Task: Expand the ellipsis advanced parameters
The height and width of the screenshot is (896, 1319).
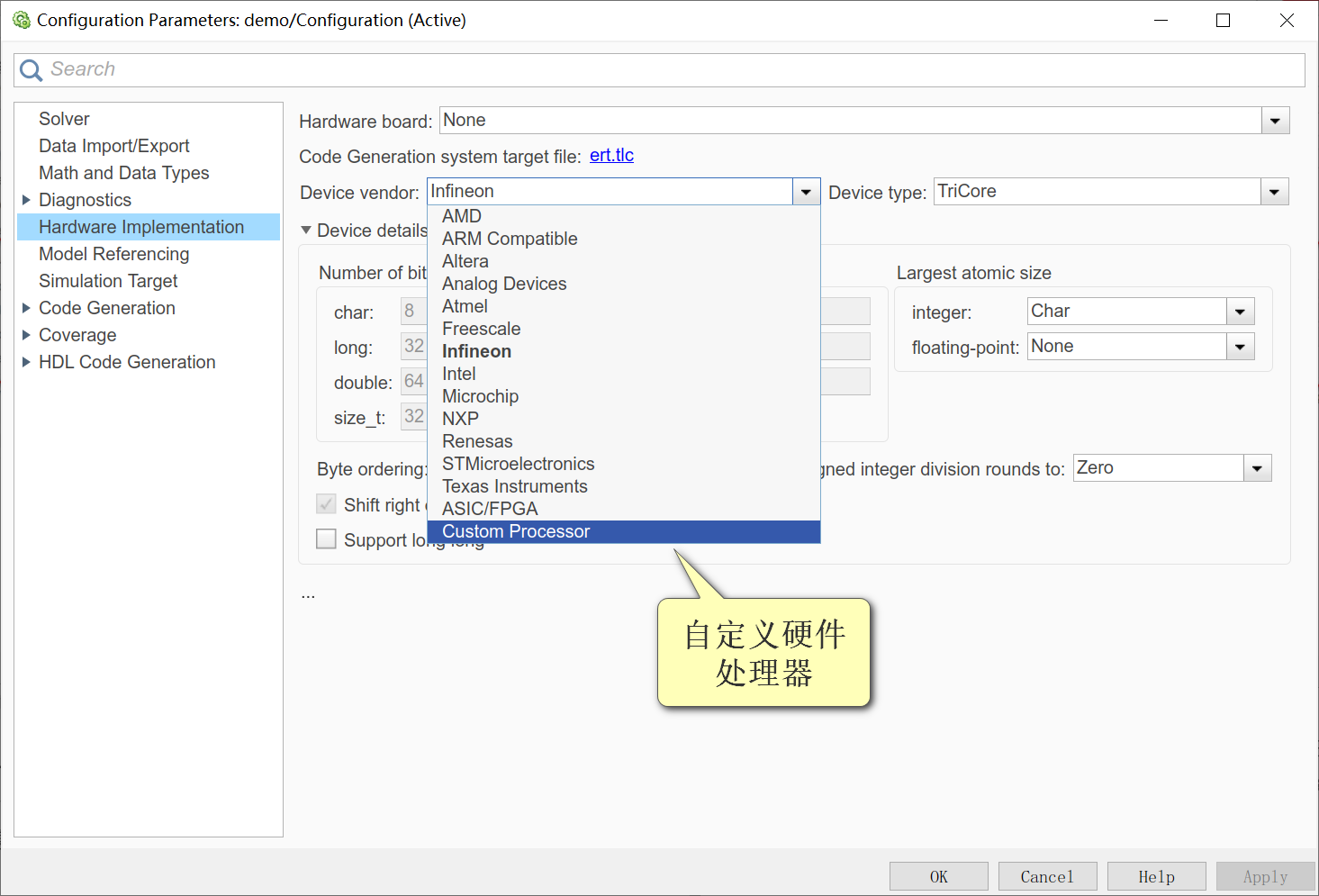Action: click(x=308, y=595)
